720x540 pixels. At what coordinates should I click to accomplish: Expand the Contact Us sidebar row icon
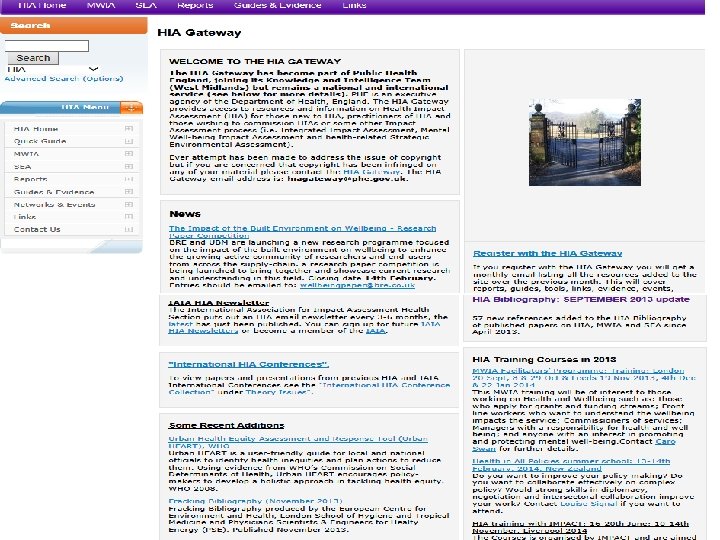(x=129, y=229)
